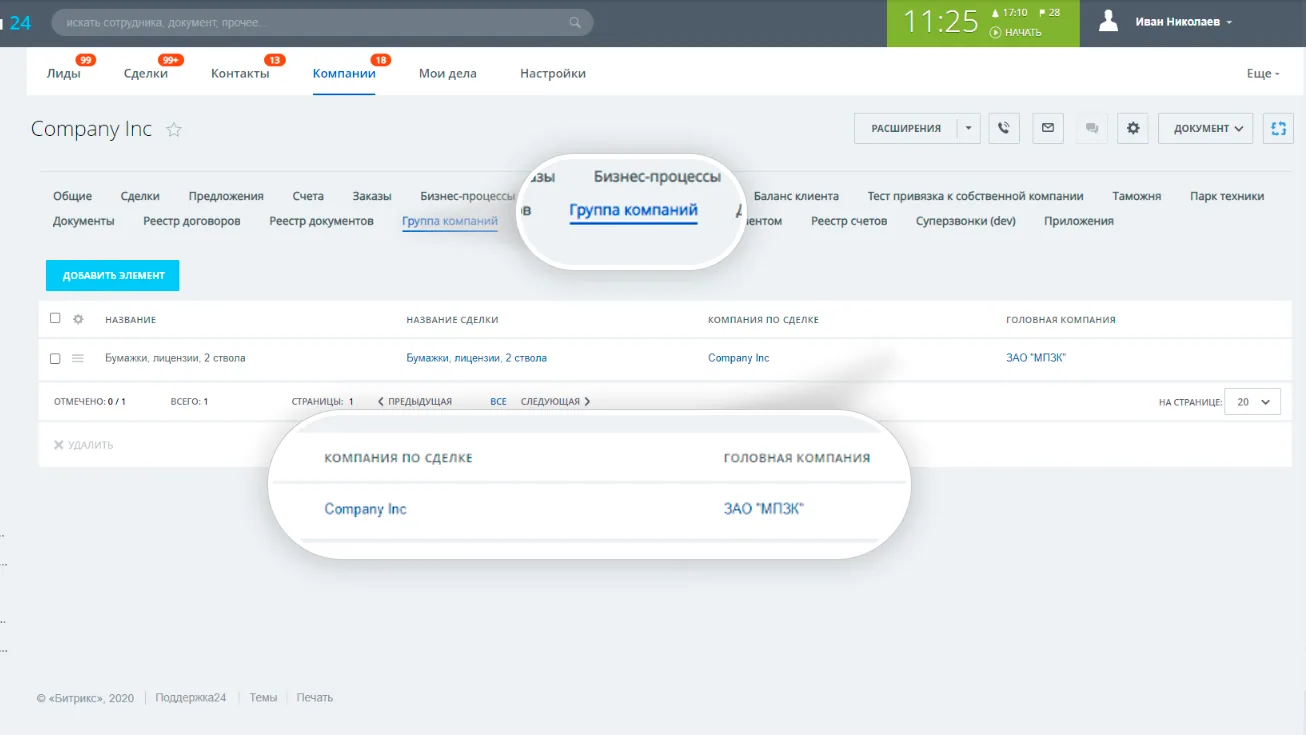Screen dimensions: 1306x735
Task: Open chat with the speech bubbles icon
Action: [1092, 128]
